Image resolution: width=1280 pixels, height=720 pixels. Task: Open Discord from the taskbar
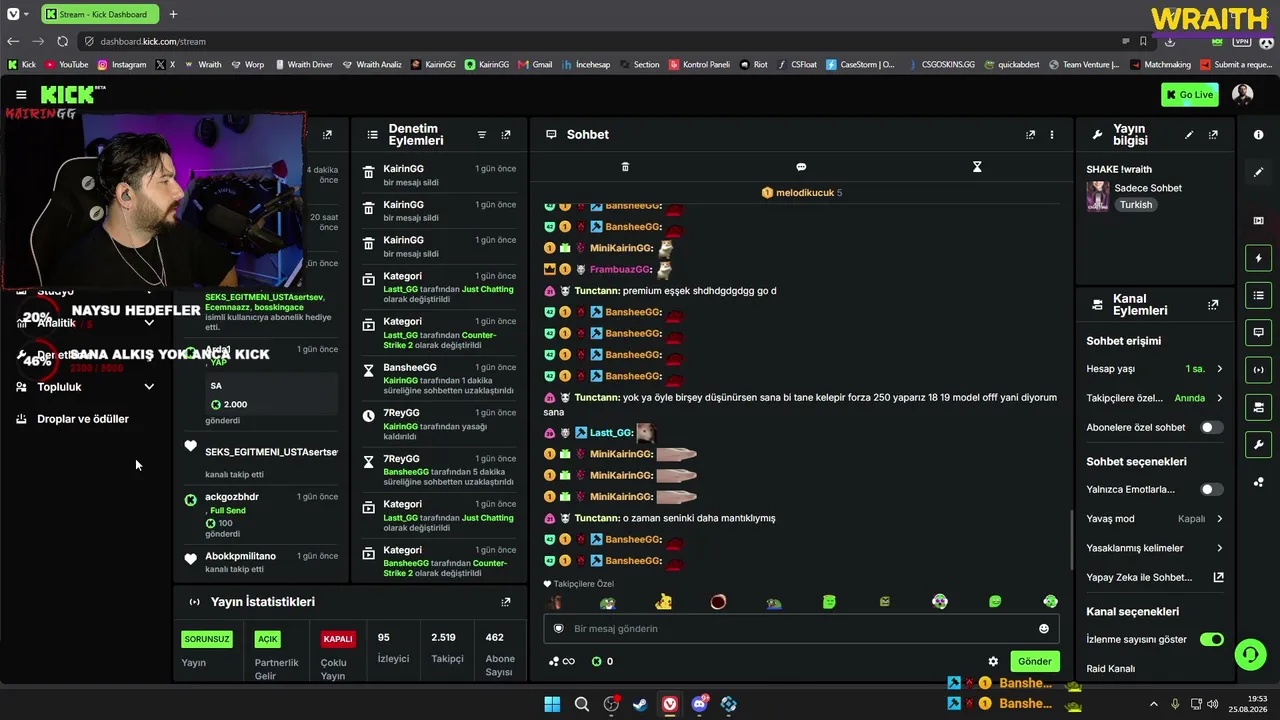pos(699,704)
